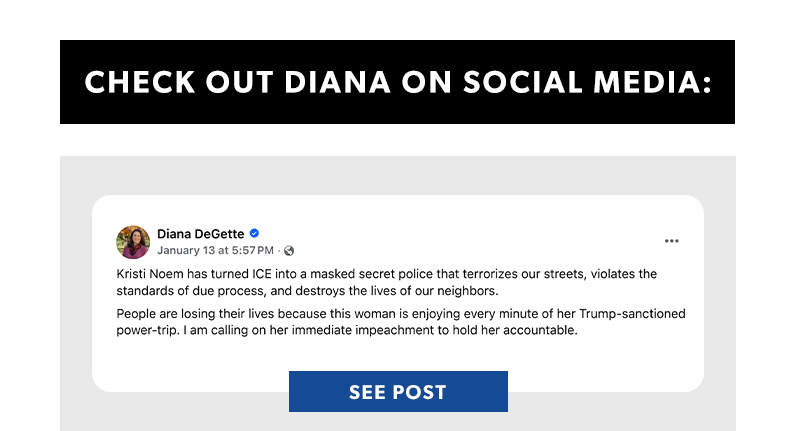Select the paragraph beginning "Kristi Noem has turned"

387,282
